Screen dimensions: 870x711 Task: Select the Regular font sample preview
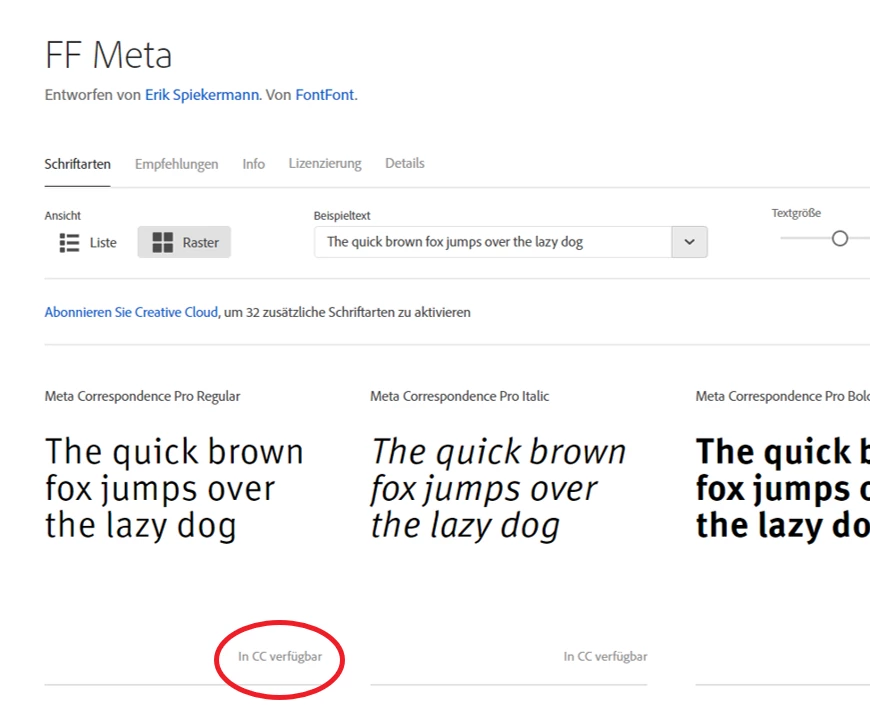point(174,488)
